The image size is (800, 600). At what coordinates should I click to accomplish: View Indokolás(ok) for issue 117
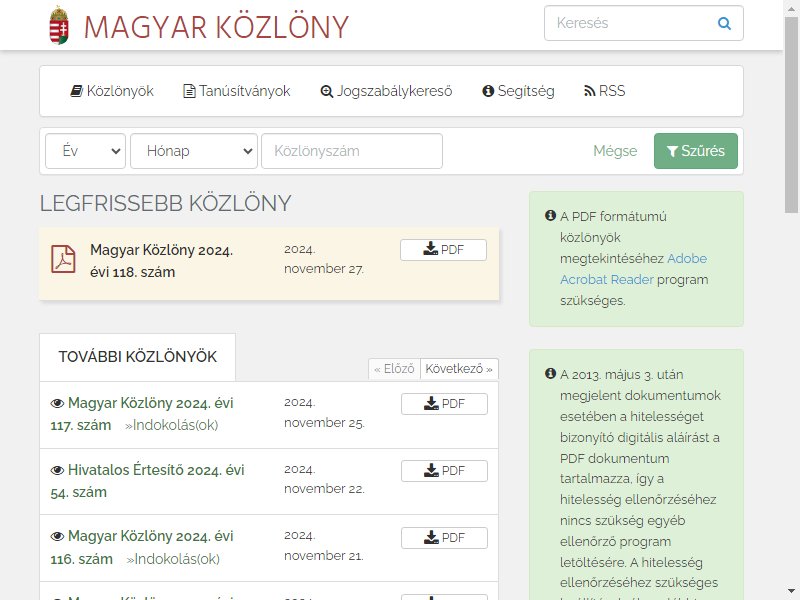(171, 426)
